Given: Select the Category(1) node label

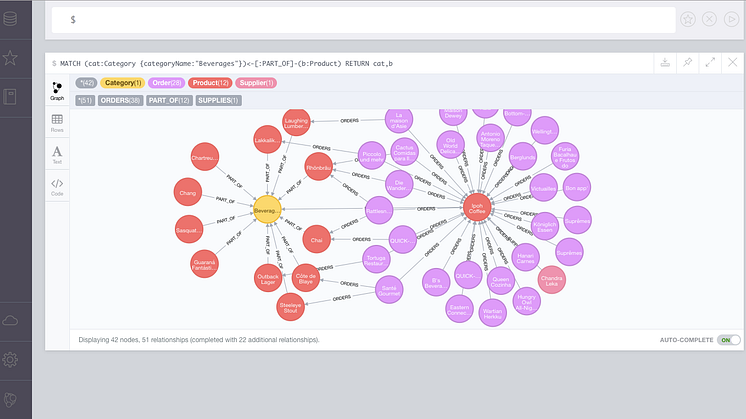Looking at the screenshot, I should tap(123, 83).
